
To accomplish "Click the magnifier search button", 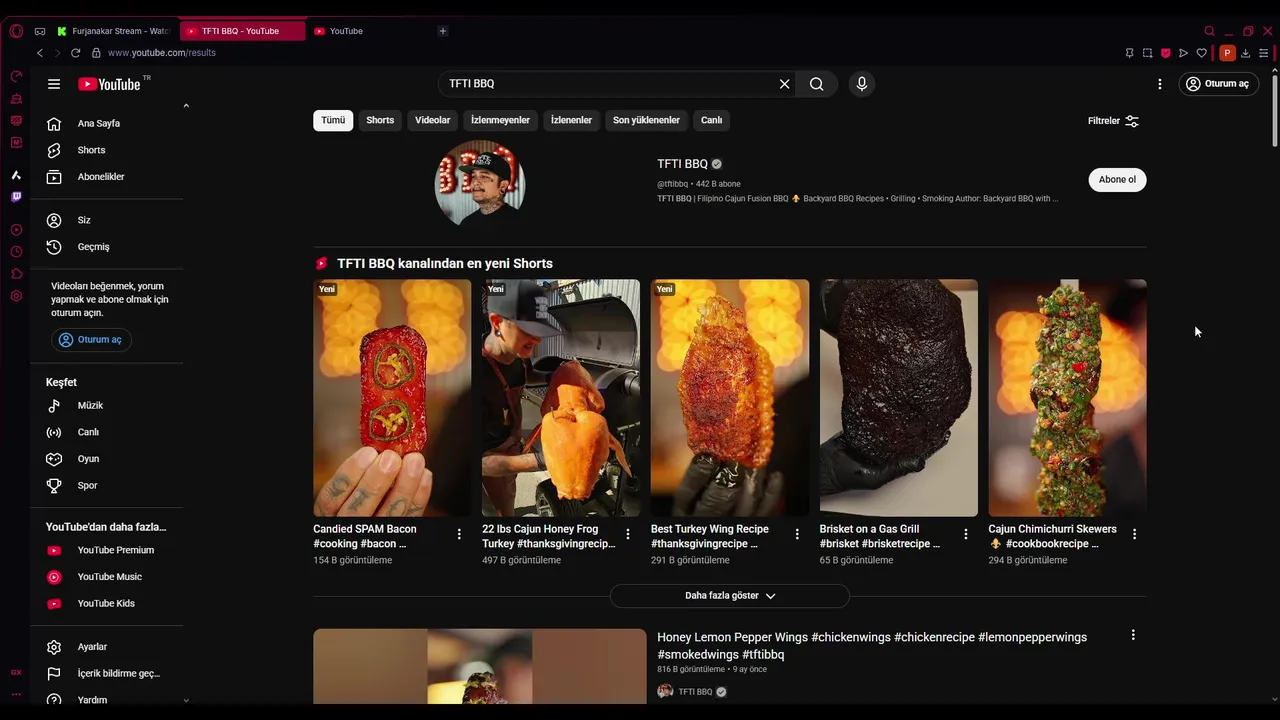I will [817, 84].
